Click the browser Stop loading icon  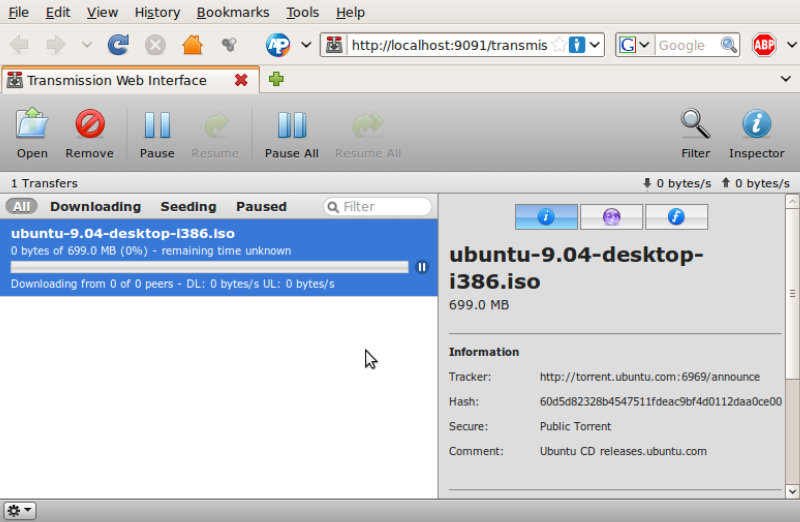pos(155,45)
